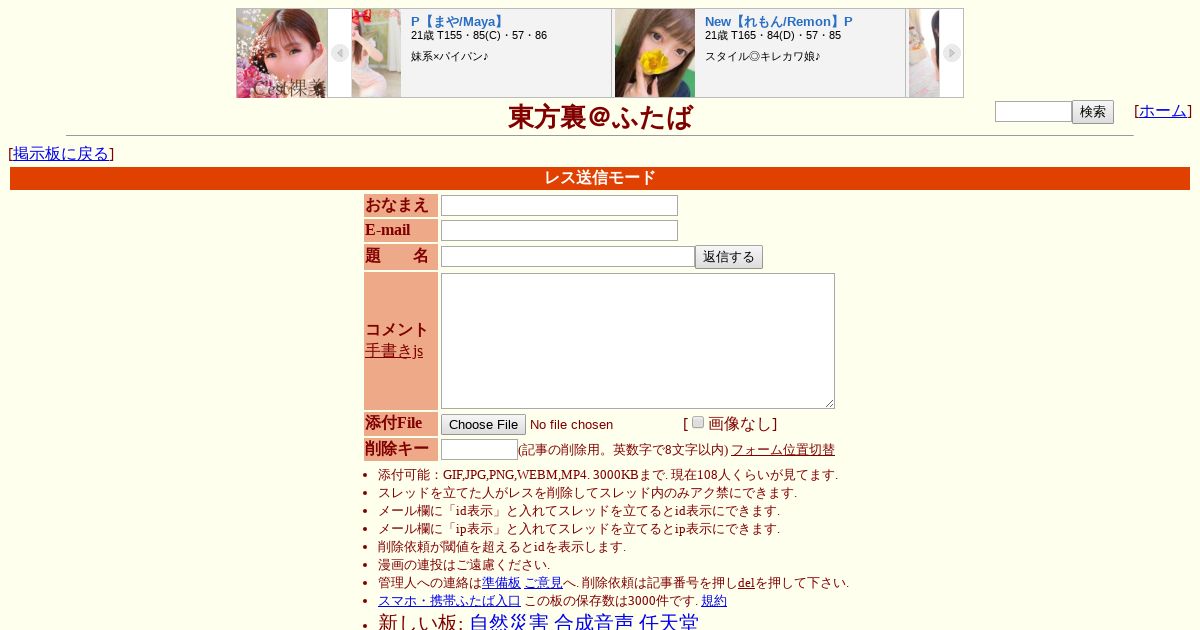Open the 規約 rules link
The width and height of the screenshot is (1200, 630).
(x=714, y=601)
